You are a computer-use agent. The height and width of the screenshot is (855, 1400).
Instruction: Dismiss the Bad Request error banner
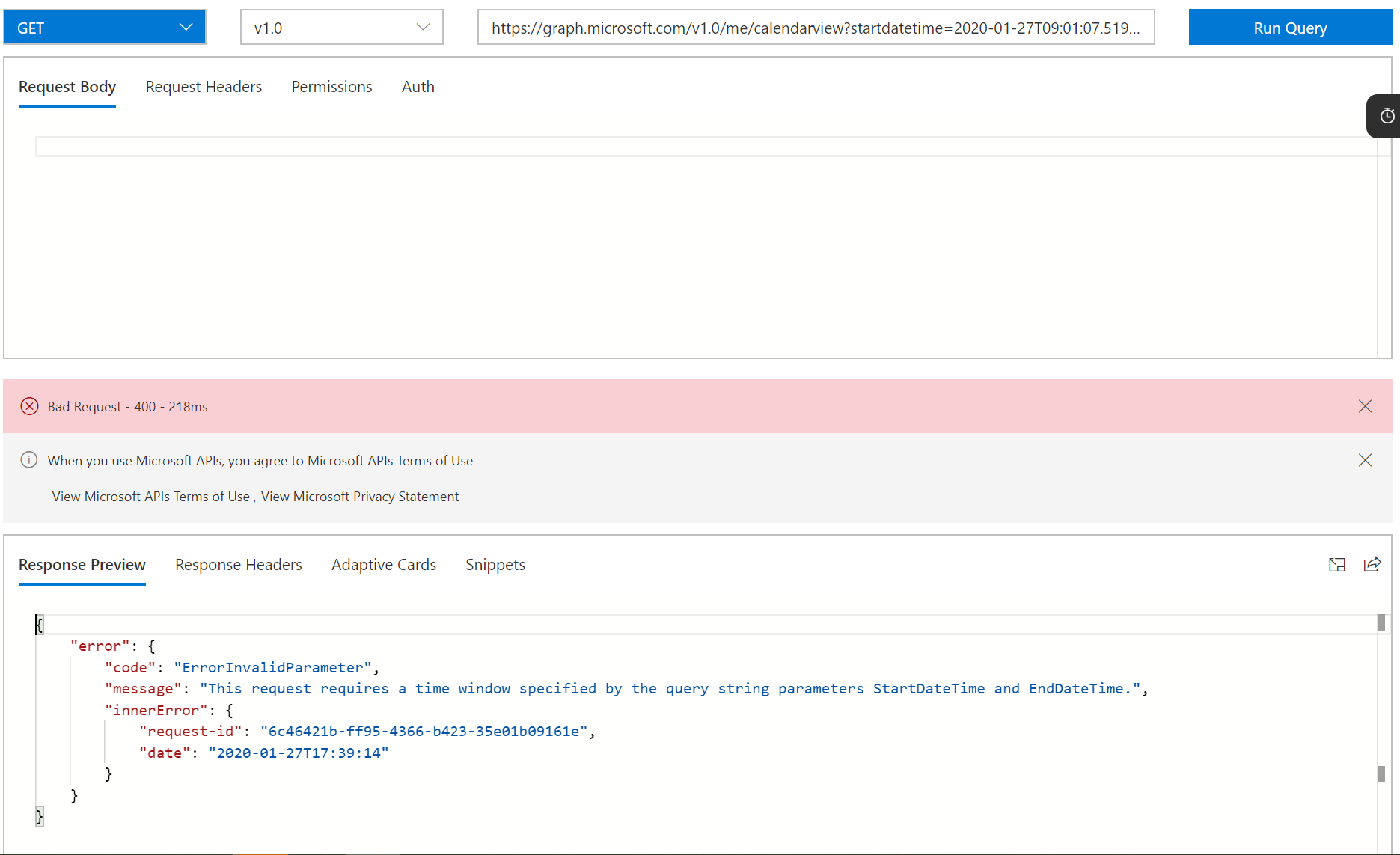[x=1365, y=406]
